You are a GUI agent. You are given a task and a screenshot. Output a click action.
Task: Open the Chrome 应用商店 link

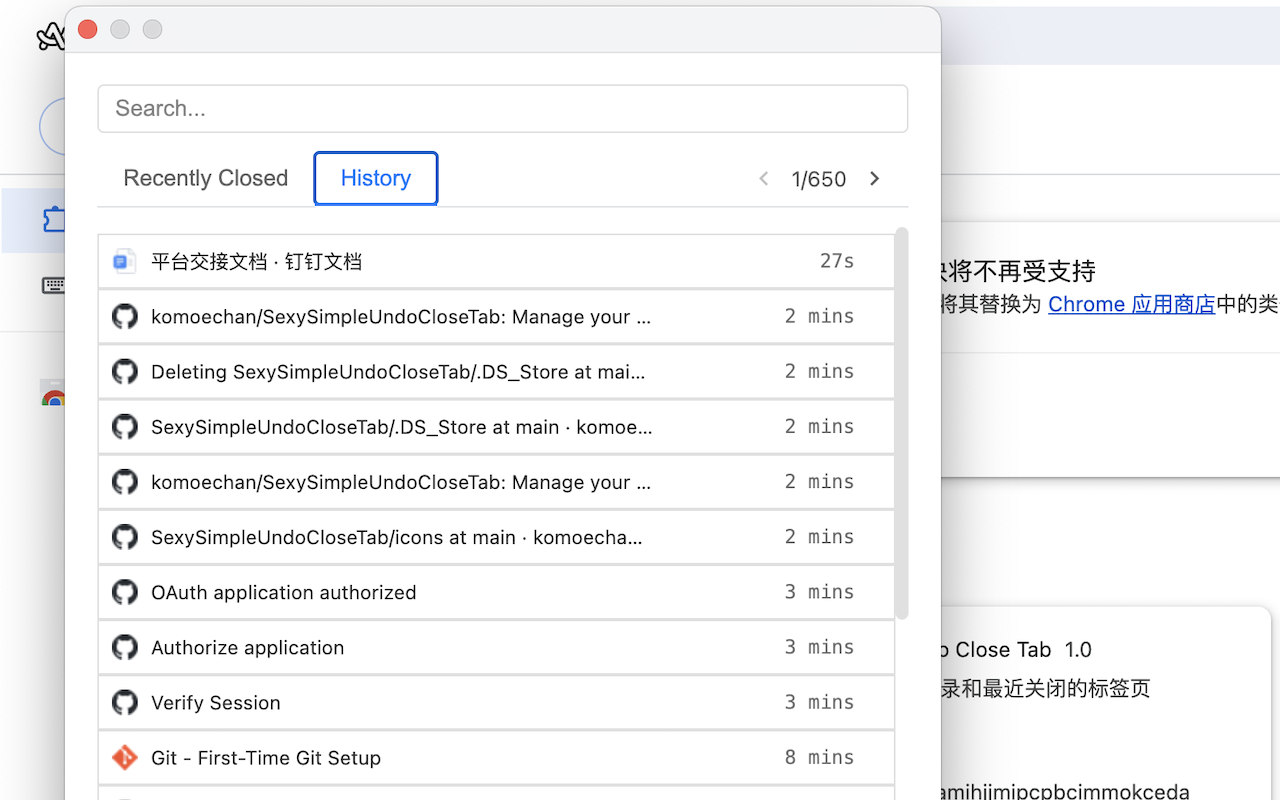(x=1130, y=304)
